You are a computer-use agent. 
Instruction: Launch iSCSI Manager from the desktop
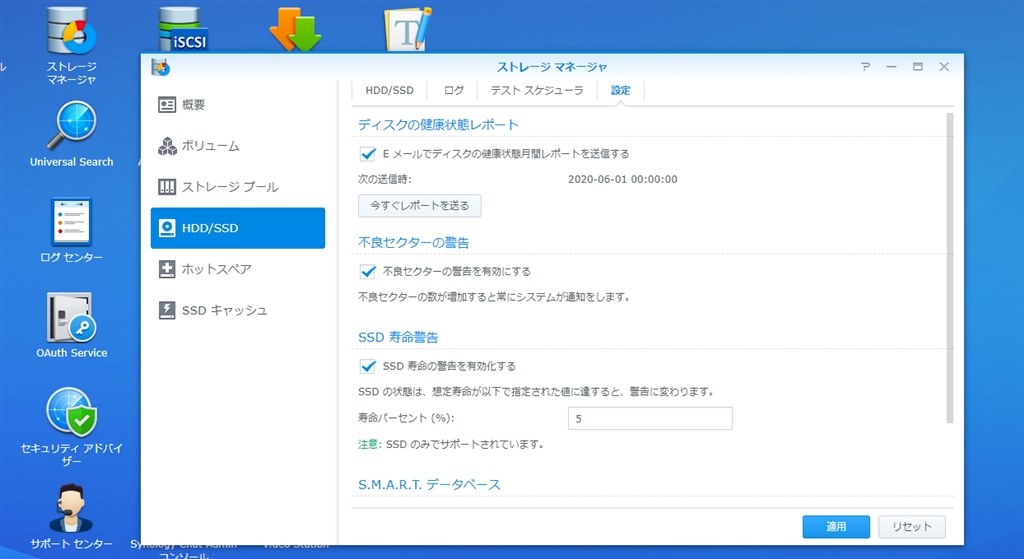click(x=183, y=29)
